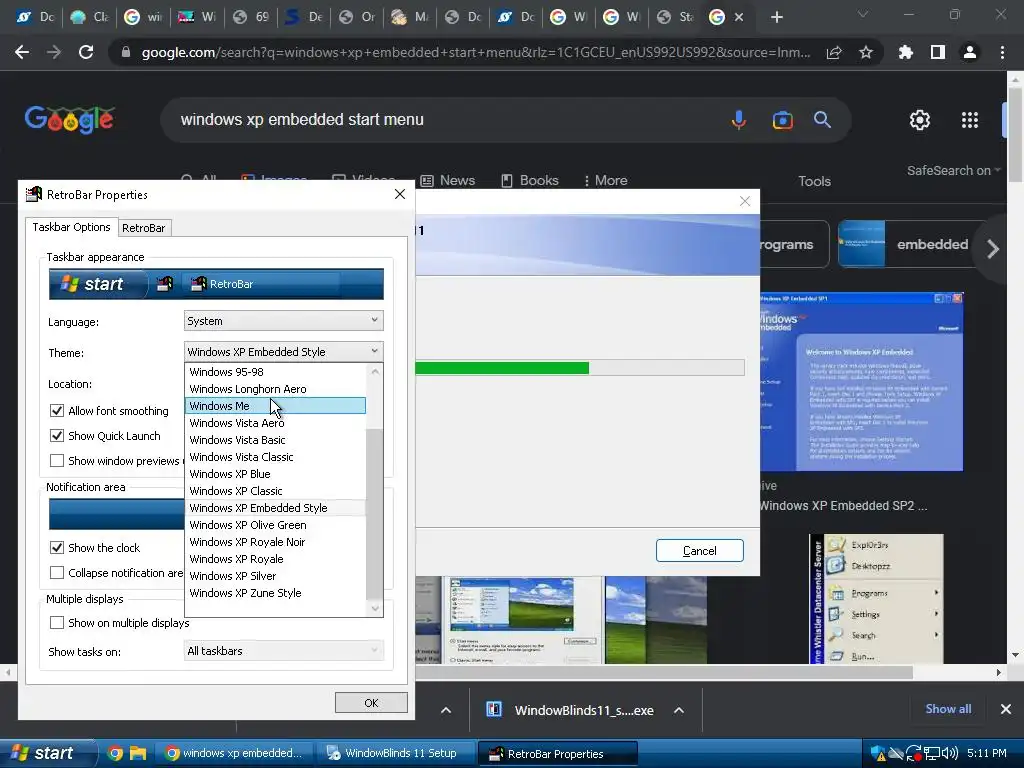Toggle Chrome side panel icon
This screenshot has height=768, width=1024.
click(x=938, y=52)
